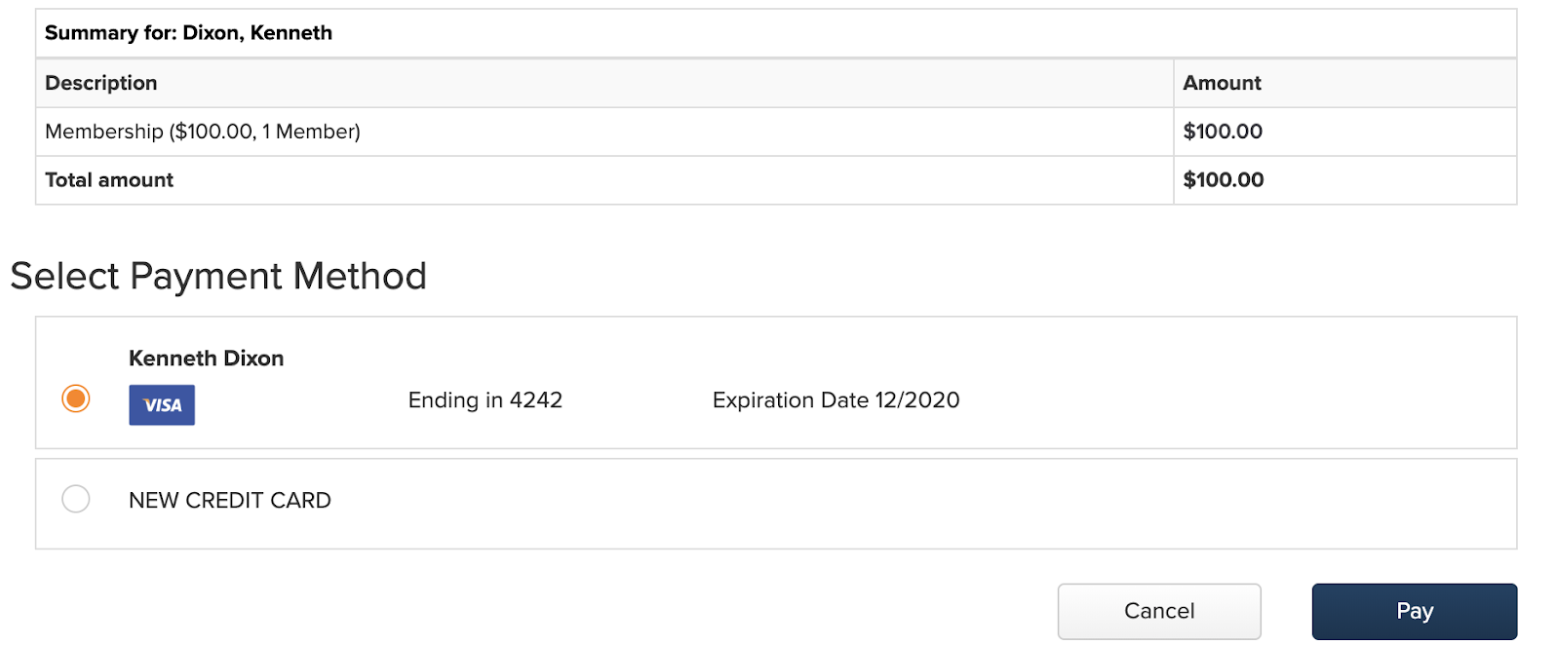1554x660 pixels.
Task: Click the Kenneth Dixon cardholder name
Action: tap(206, 358)
